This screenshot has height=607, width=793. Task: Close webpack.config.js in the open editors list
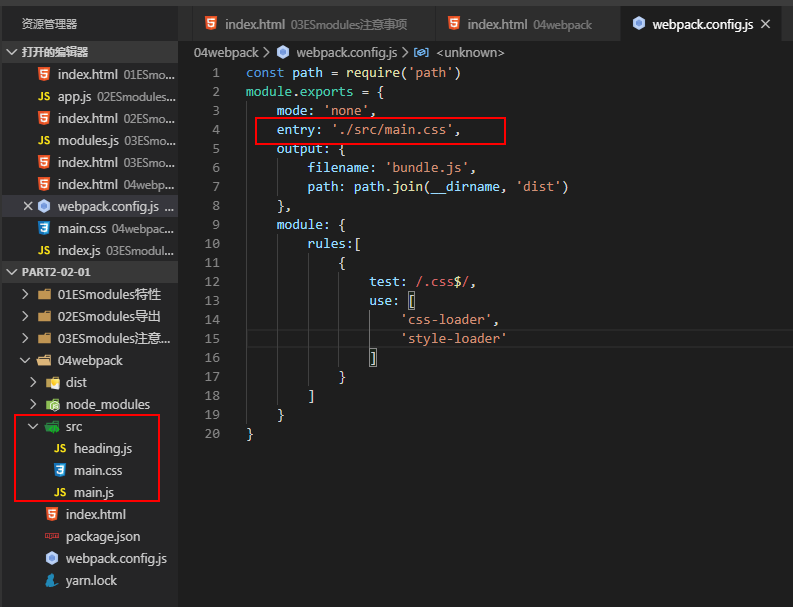[x=28, y=206]
